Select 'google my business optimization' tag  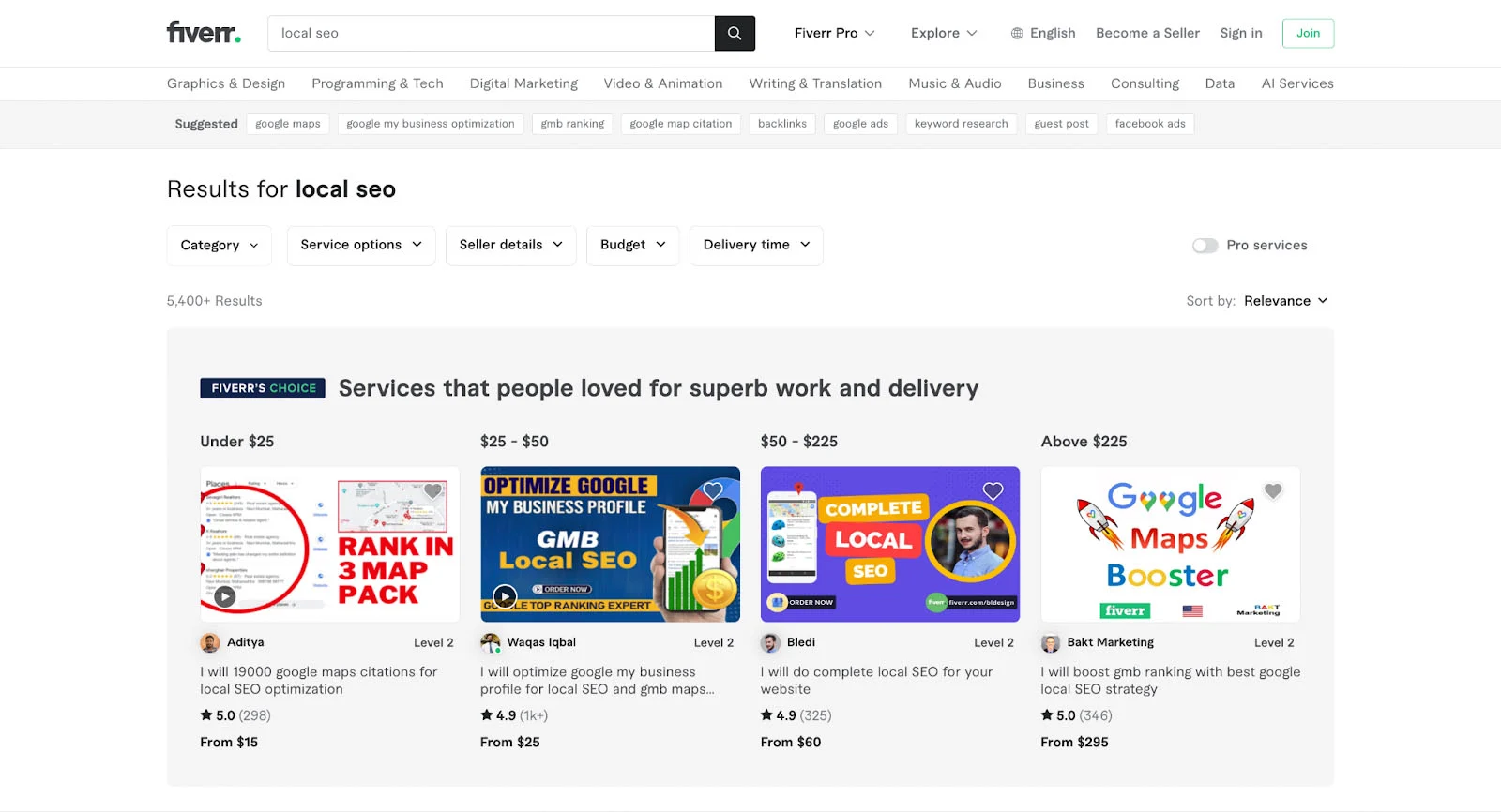coord(431,124)
